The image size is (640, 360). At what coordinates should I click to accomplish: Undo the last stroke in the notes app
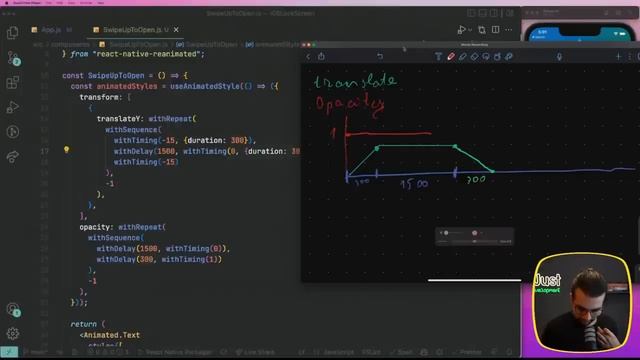tap(380, 56)
